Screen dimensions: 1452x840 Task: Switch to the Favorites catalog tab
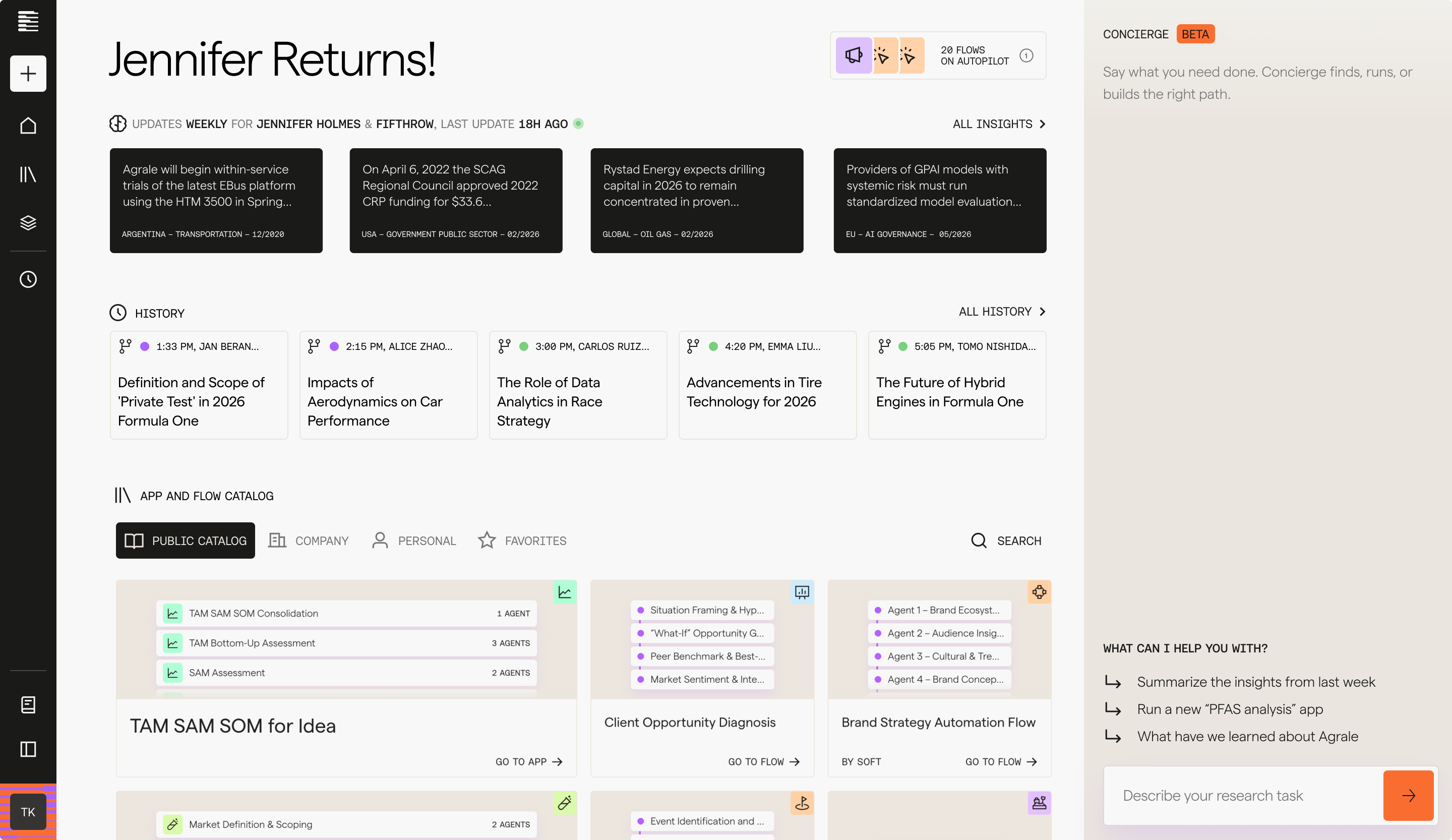(x=522, y=541)
